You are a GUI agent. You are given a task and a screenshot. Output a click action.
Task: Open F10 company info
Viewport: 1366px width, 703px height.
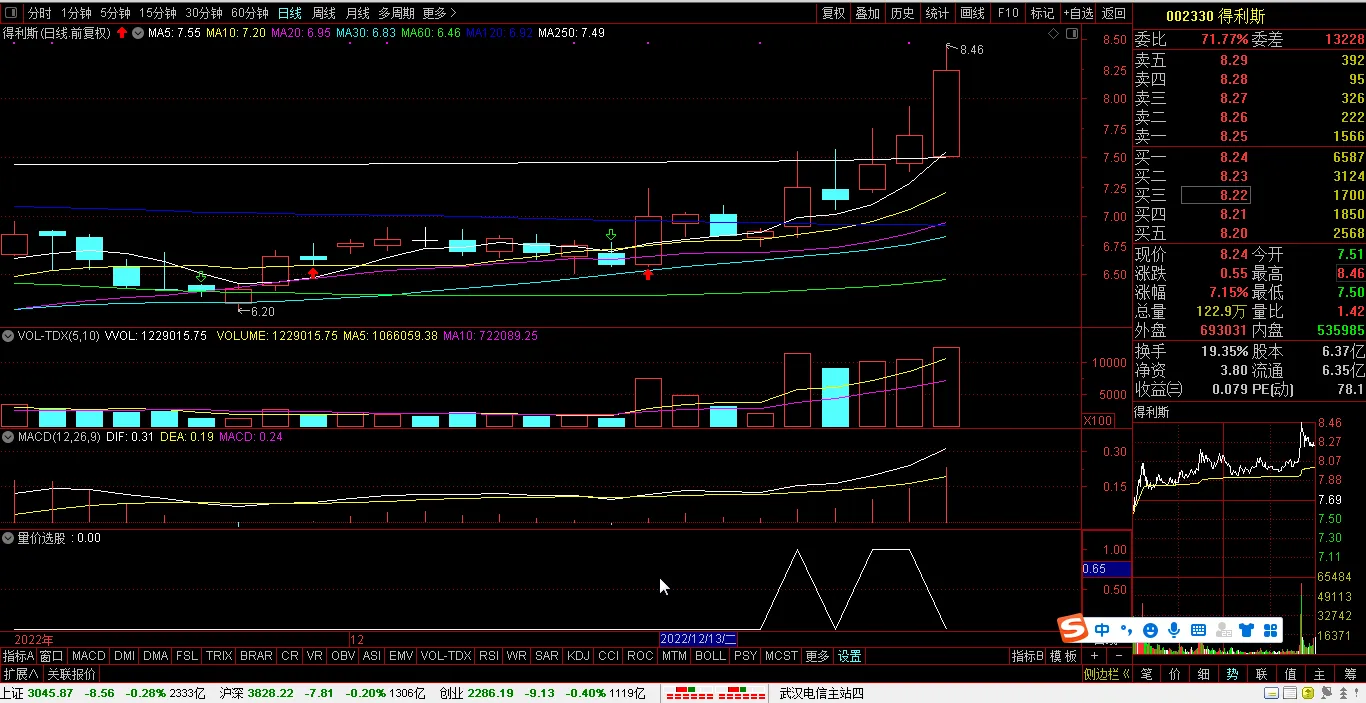coord(1008,13)
